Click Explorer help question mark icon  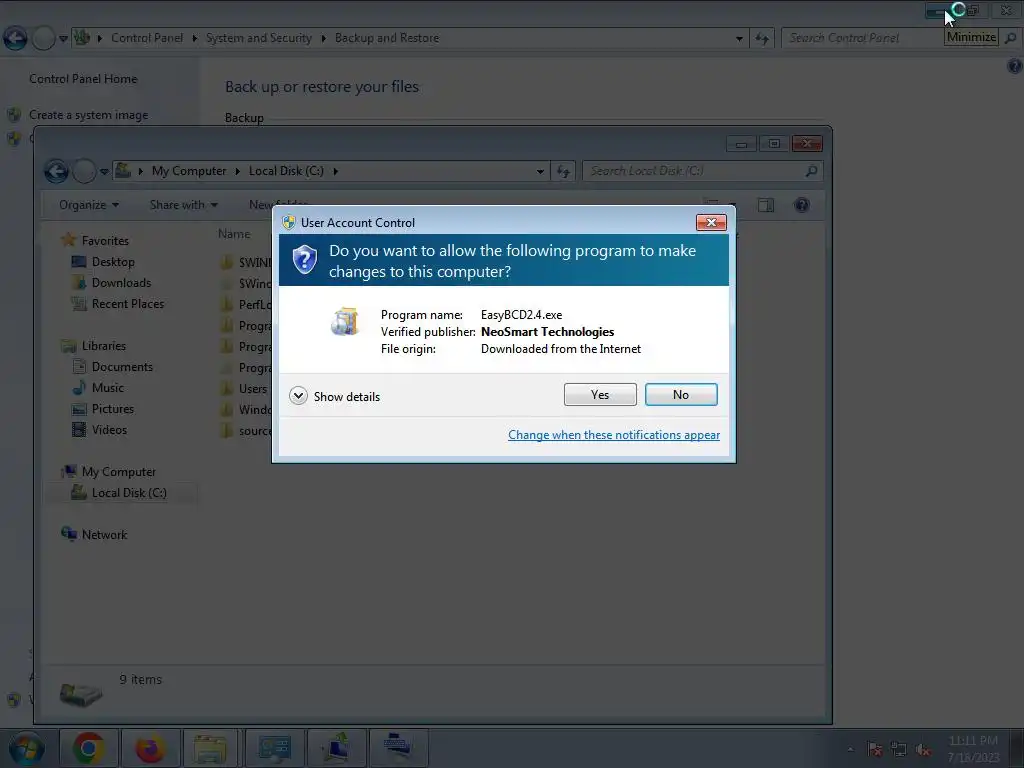pyautogui.click(x=802, y=206)
